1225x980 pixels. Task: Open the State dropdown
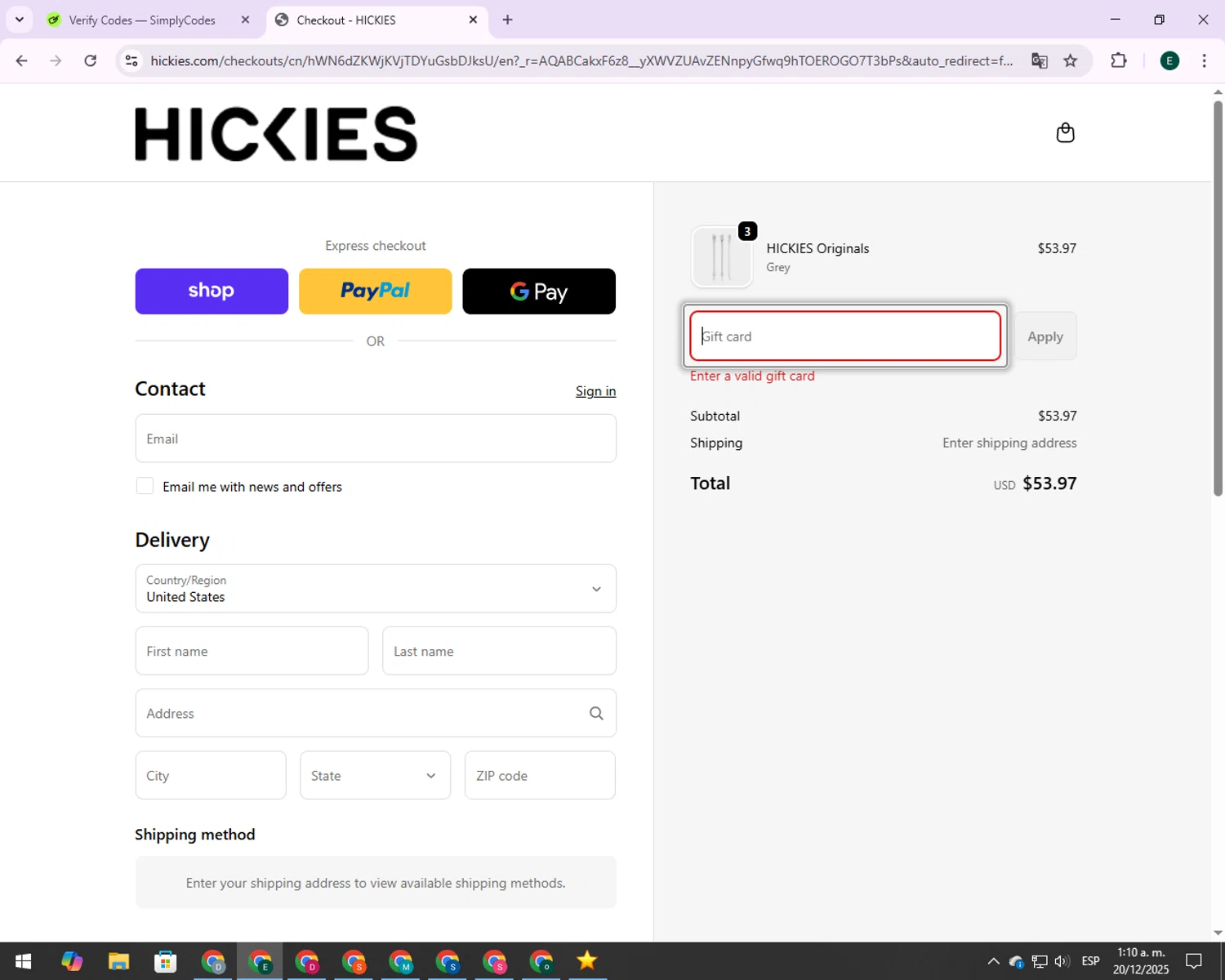point(375,776)
